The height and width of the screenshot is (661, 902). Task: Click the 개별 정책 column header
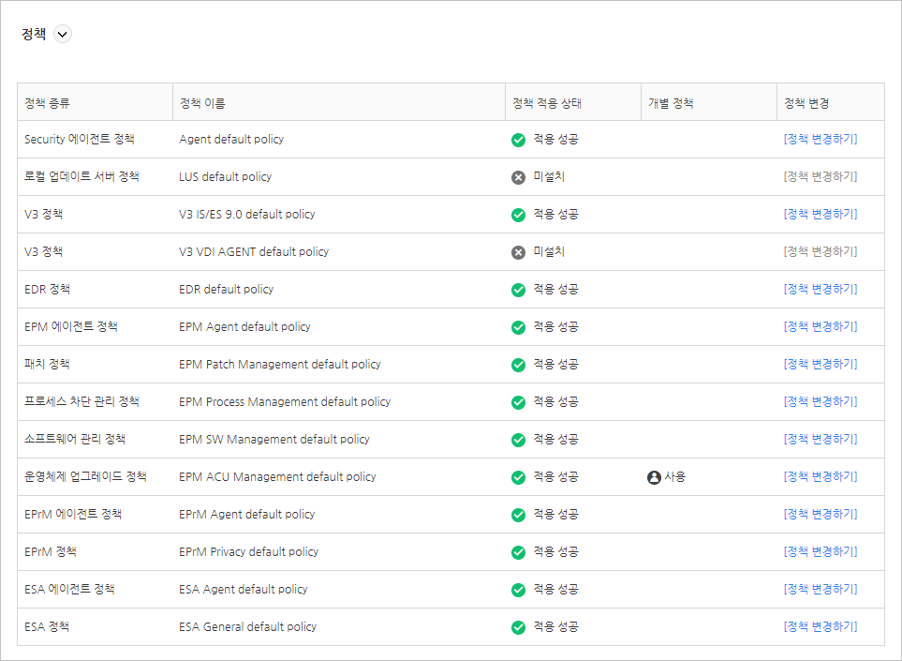670,103
